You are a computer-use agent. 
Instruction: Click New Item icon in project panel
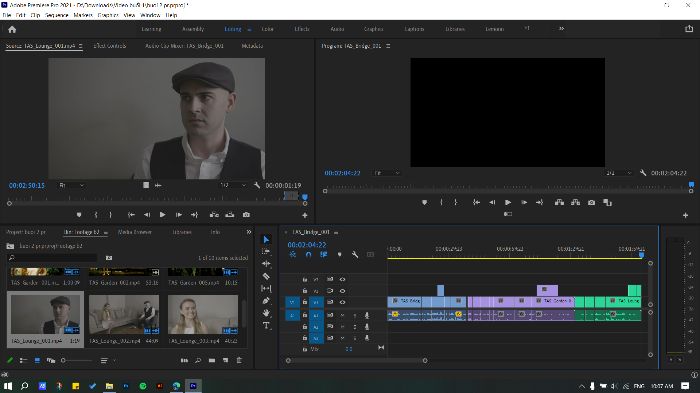(225, 360)
